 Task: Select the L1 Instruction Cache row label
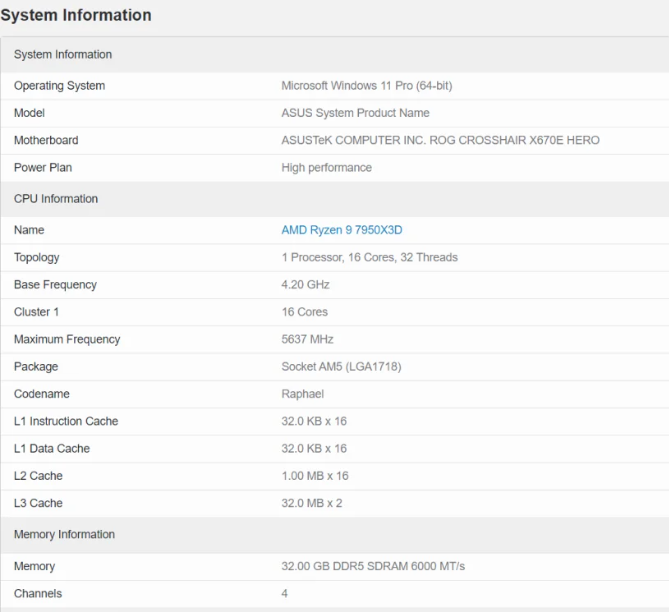pyautogui.click(x=66, y=421)
